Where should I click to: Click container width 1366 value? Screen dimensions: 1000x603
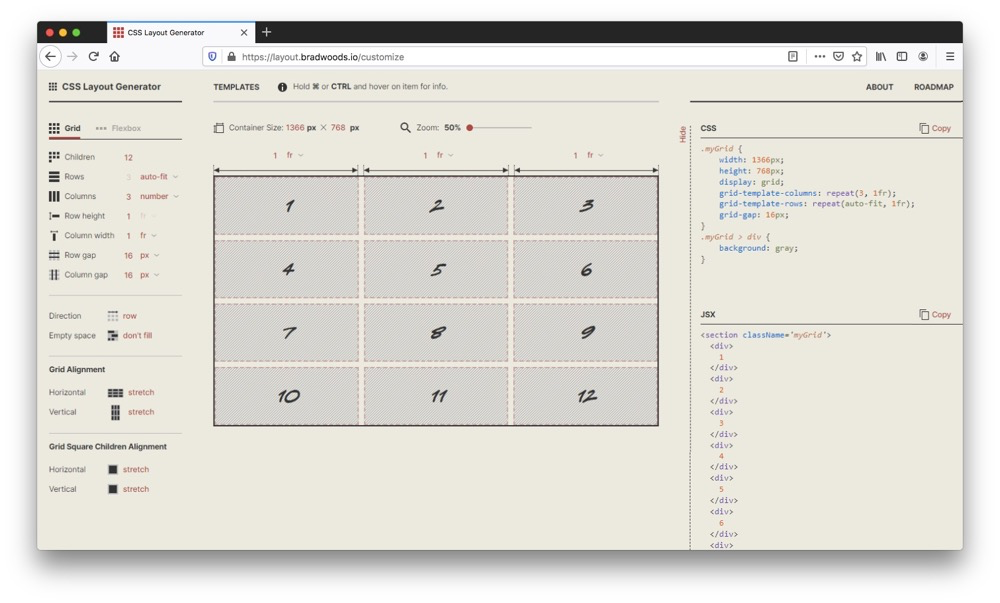[295, 127]
